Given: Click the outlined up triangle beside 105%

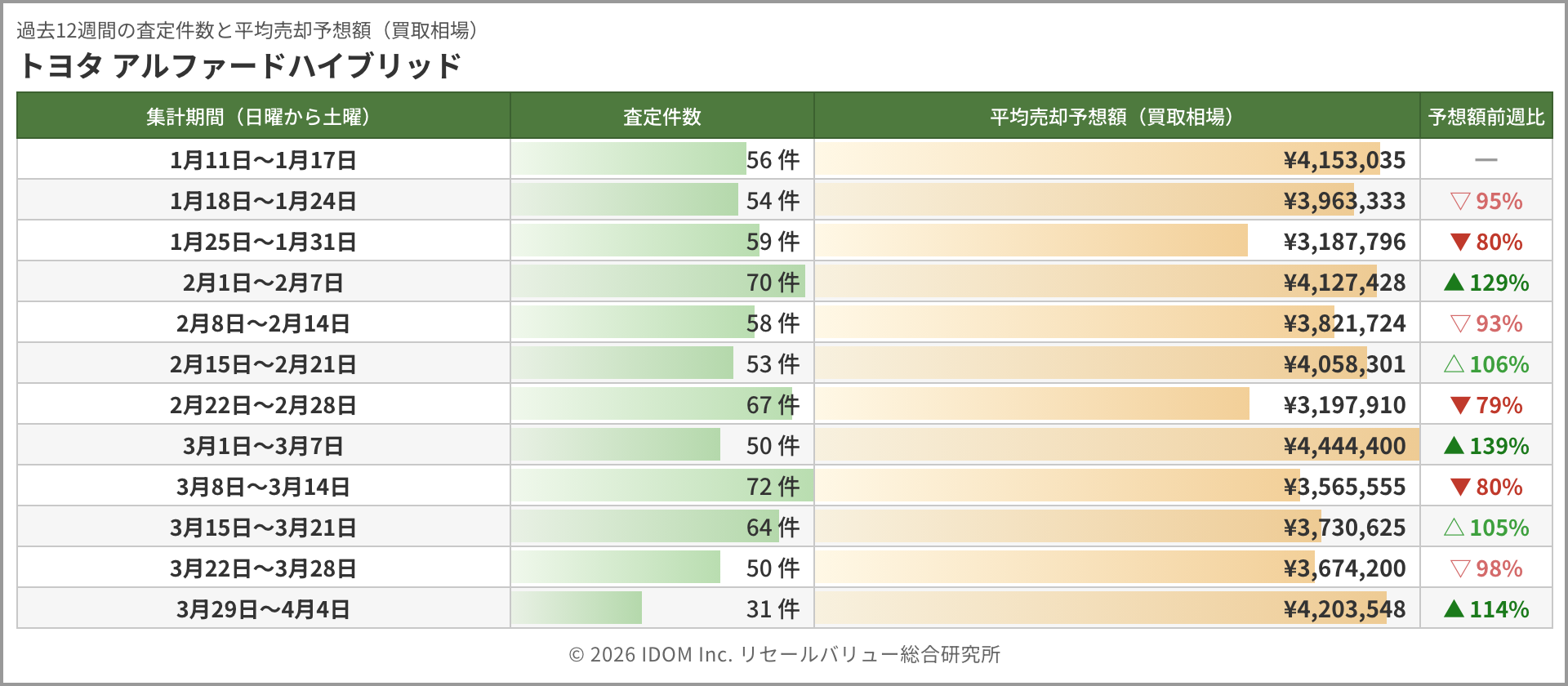Looking at the screenshot, I should pos(1454,528).
